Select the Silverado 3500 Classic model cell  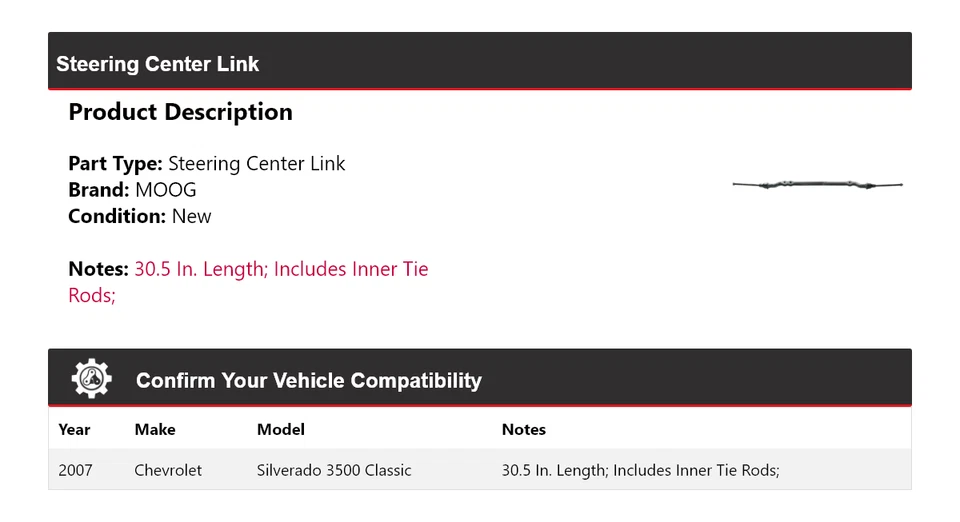tap(334, 470)
